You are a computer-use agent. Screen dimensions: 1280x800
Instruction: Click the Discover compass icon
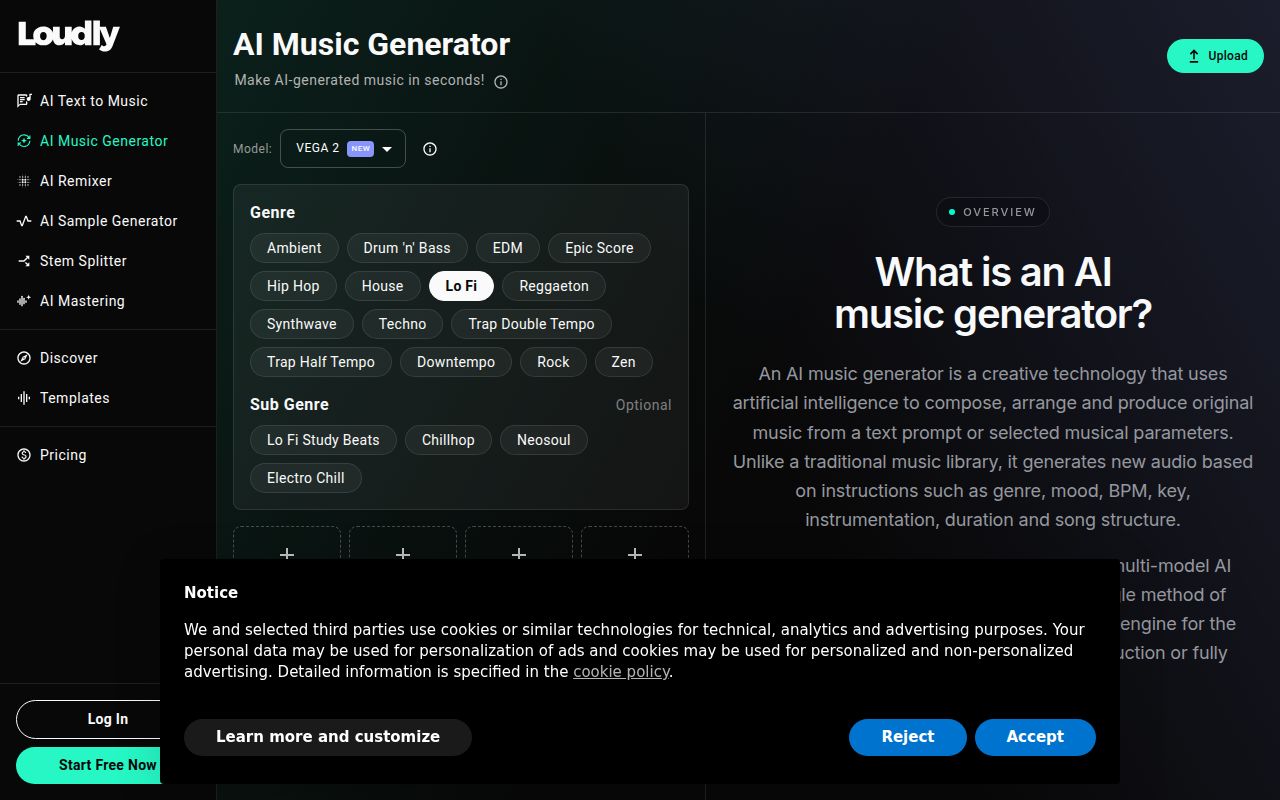pyautogui.click(x=24, y=358)
